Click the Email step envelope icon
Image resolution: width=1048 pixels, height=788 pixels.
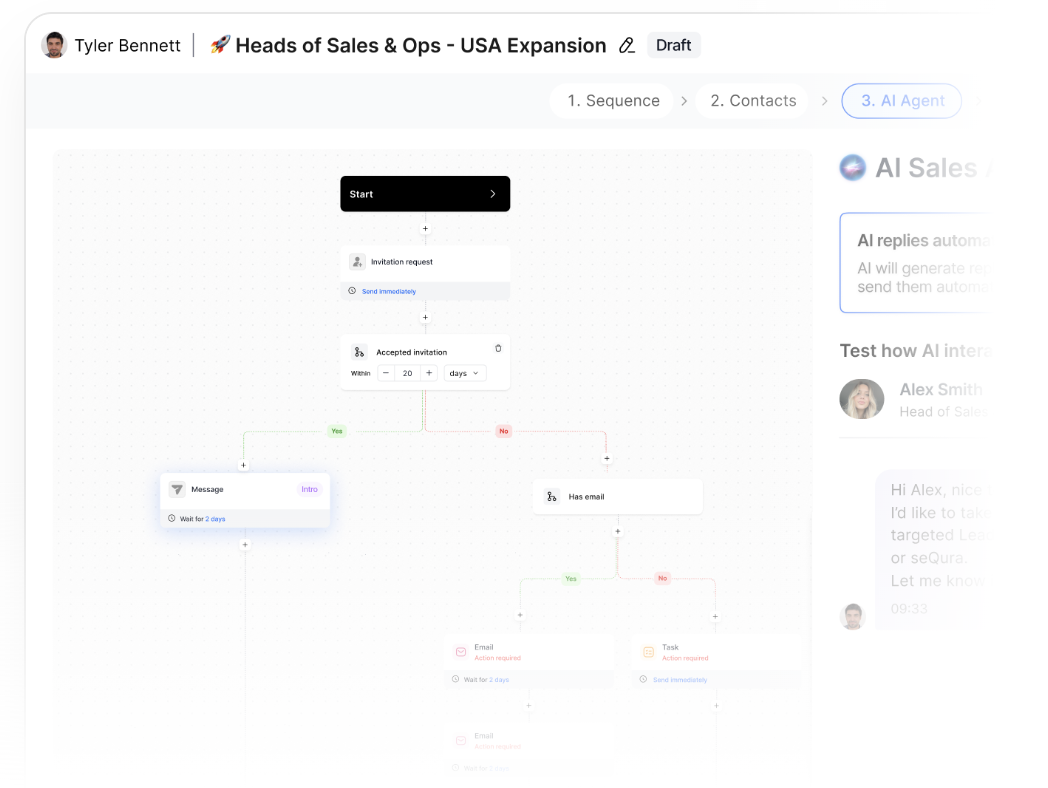(x=461, y=652)
